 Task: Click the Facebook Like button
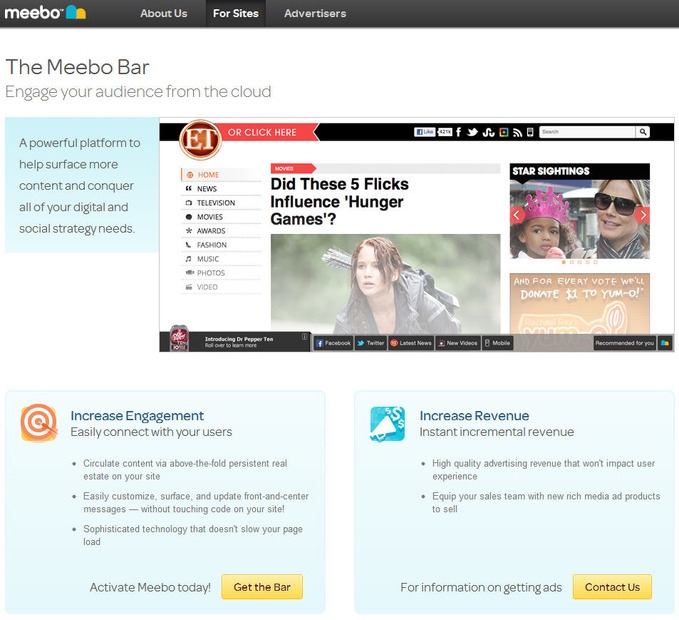pos(424,132)
